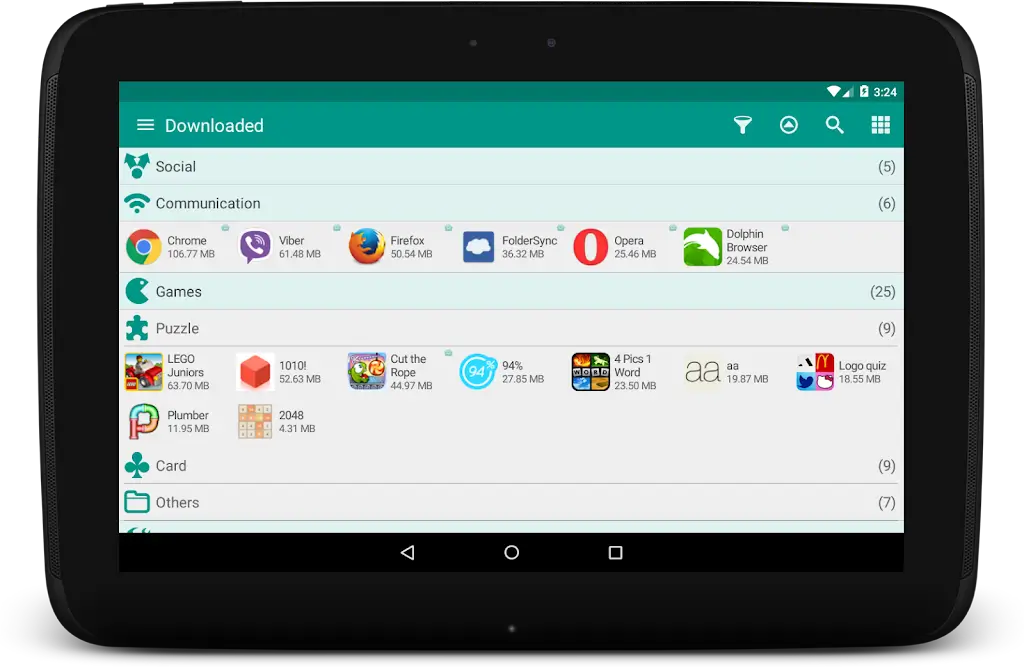Click the collapse-all circle icon
Screen dimensions: 1024x667
[789, 125]
